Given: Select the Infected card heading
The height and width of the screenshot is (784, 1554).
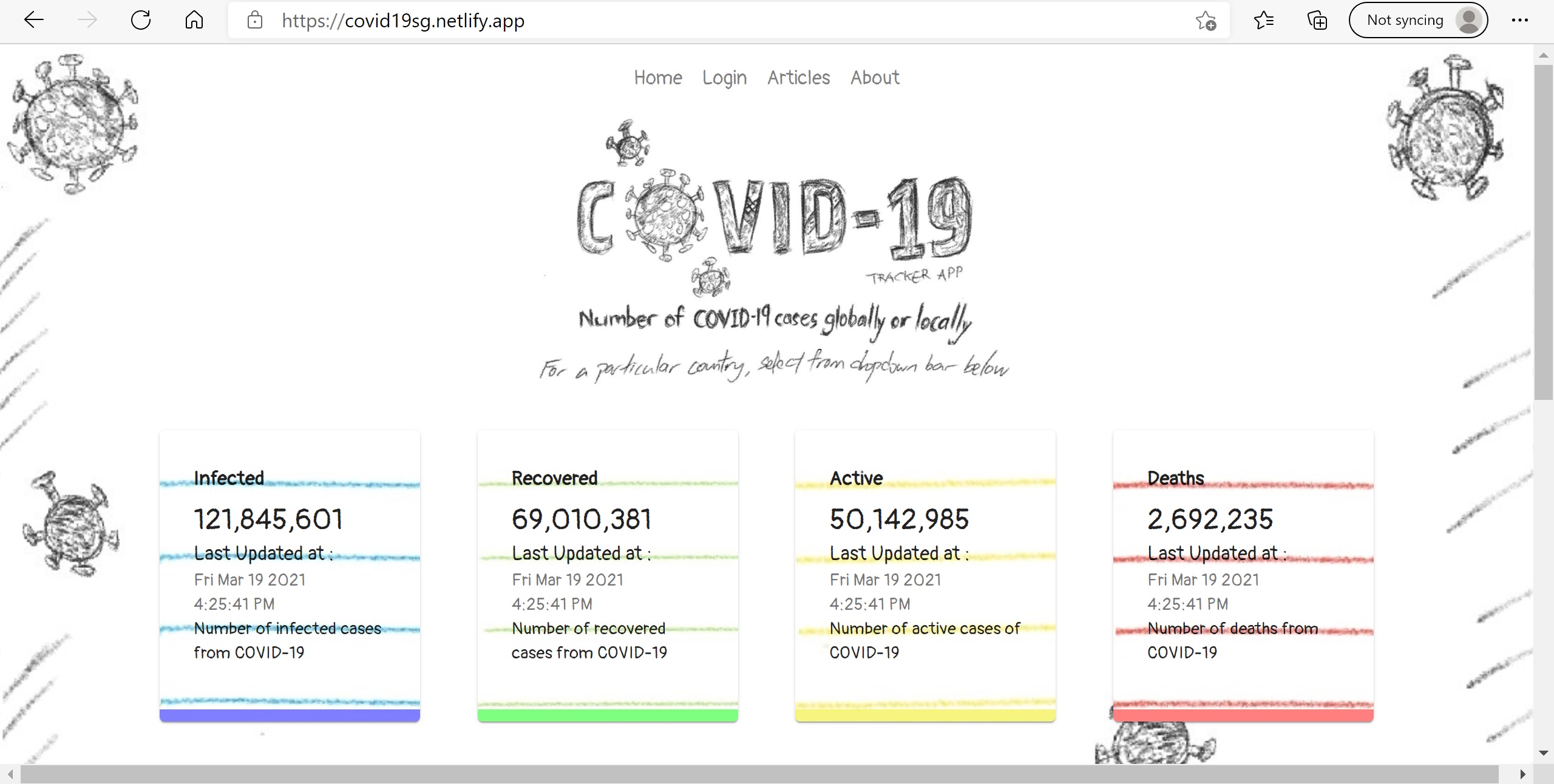Looking at the screenshot, I should coord(229,478).
